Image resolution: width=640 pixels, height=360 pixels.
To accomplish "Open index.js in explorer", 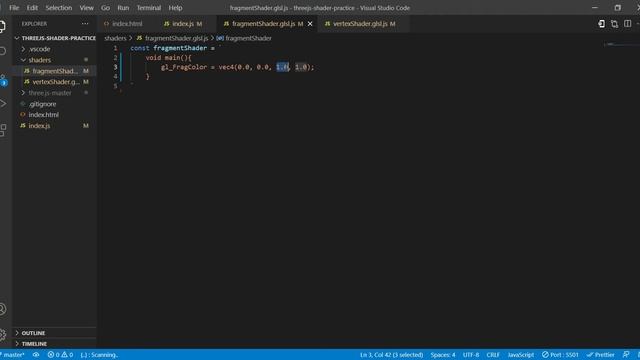I will pos(55,126).
